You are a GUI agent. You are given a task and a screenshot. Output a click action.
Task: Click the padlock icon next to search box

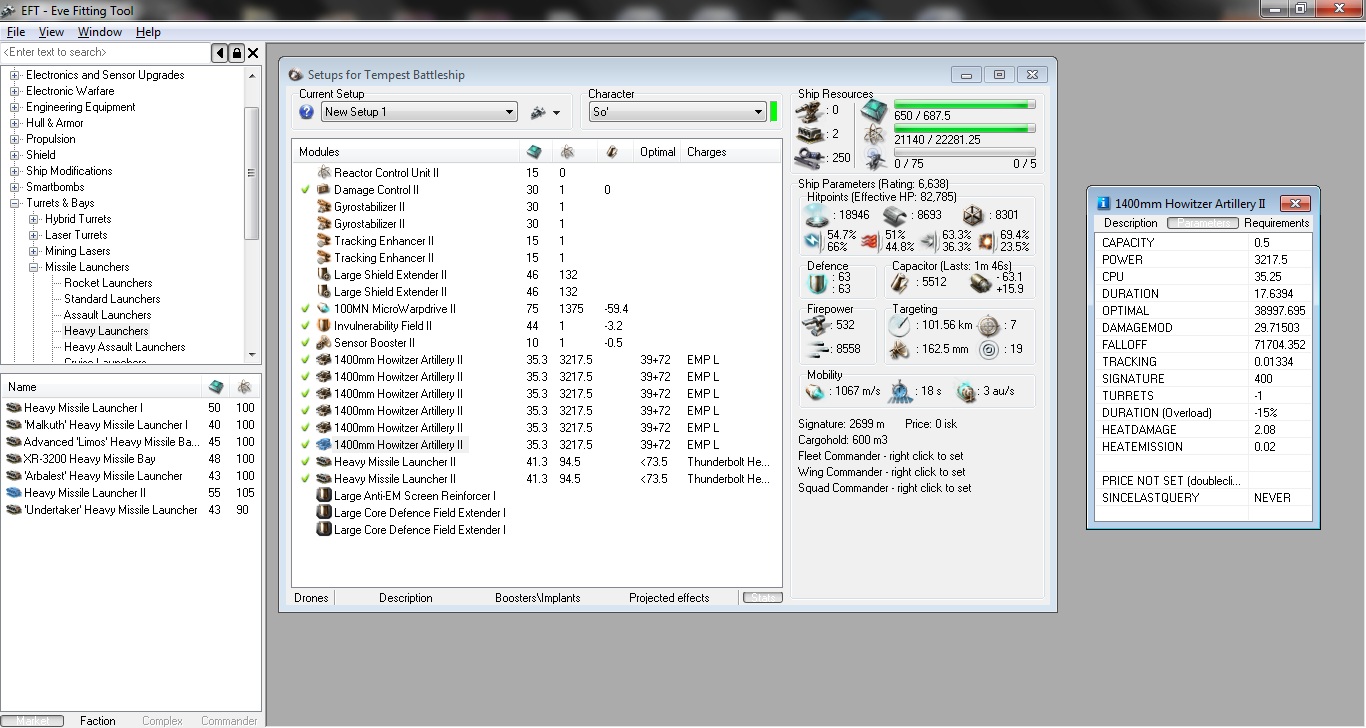(237, 53)
